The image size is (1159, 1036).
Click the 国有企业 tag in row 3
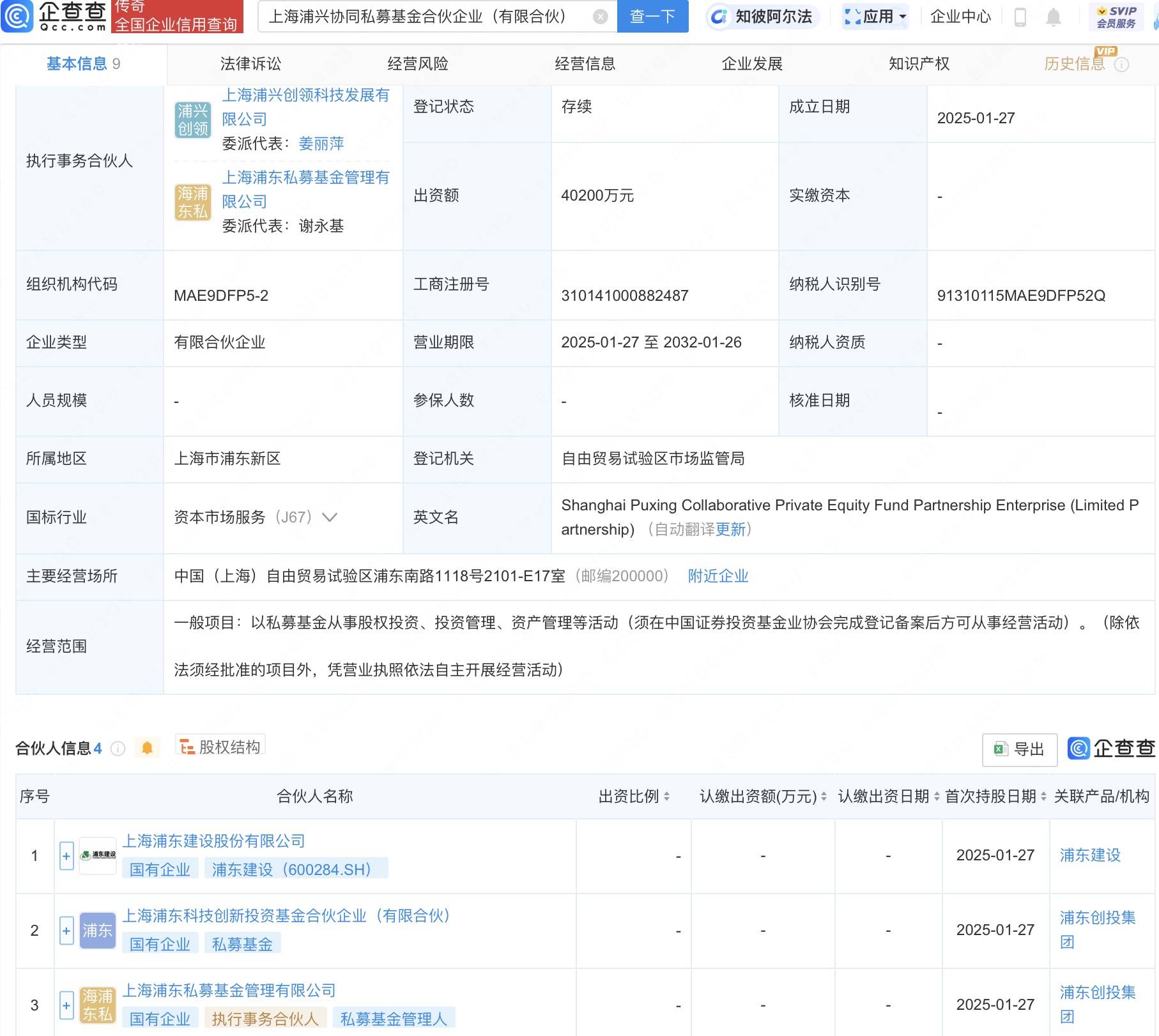160,1019
